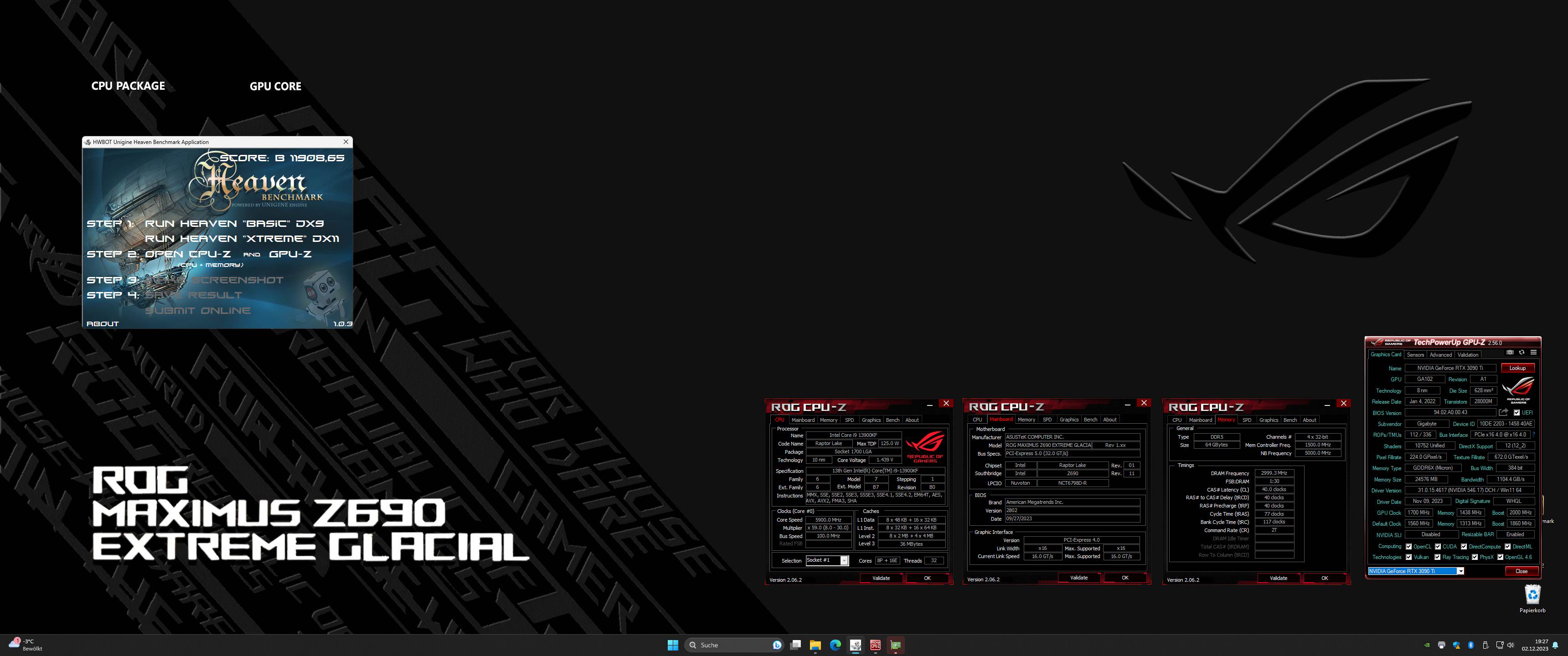
Task: Click the Bluetooth tray icon
Action: [1470, 645]
